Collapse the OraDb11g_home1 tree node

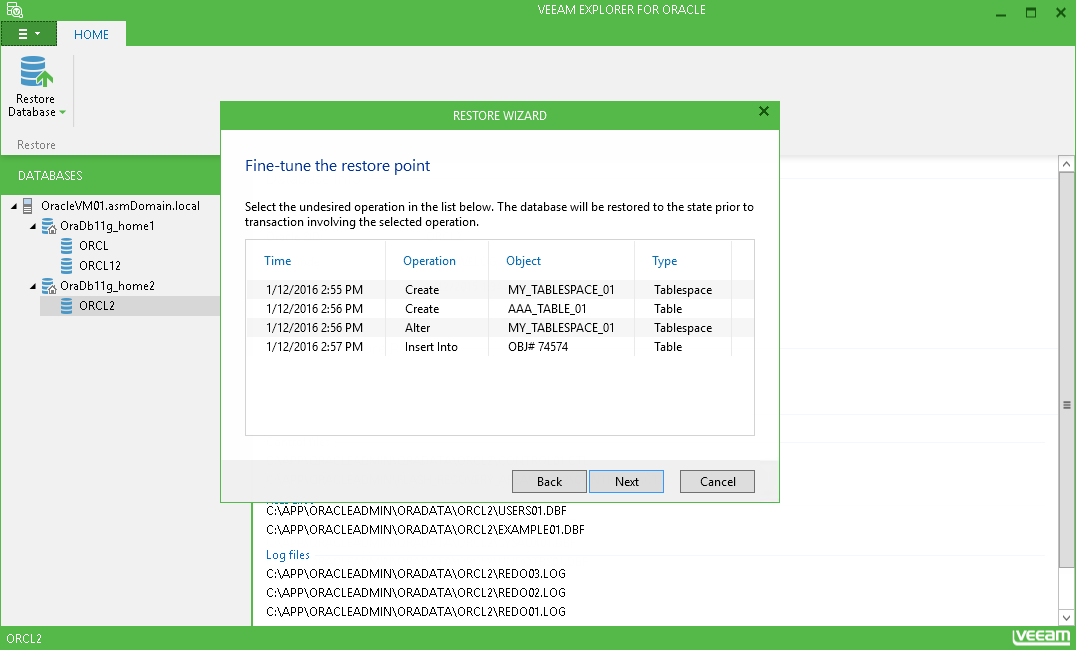tap(33, 227)
